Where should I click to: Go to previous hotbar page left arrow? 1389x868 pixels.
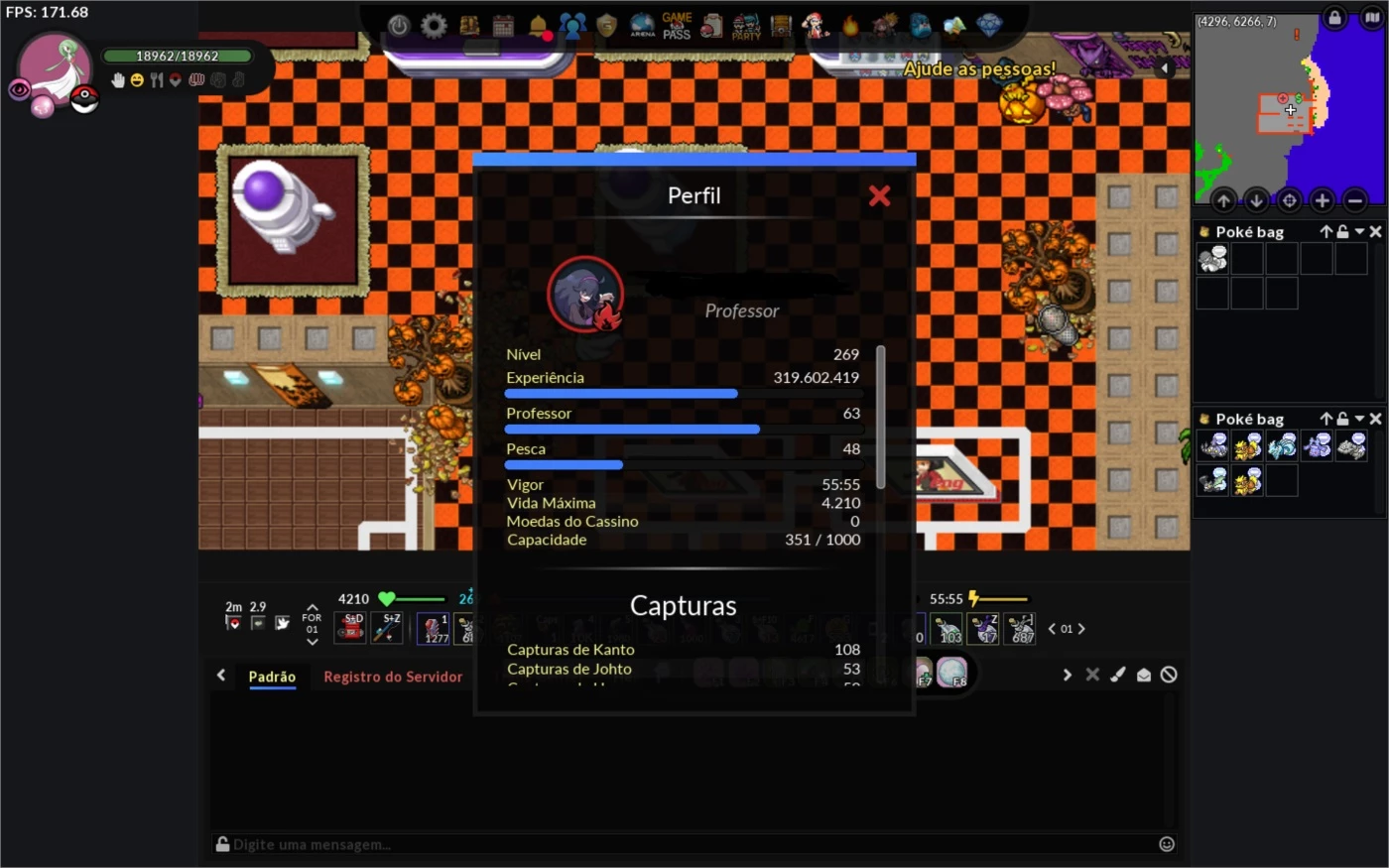[x=1052, y=629]
